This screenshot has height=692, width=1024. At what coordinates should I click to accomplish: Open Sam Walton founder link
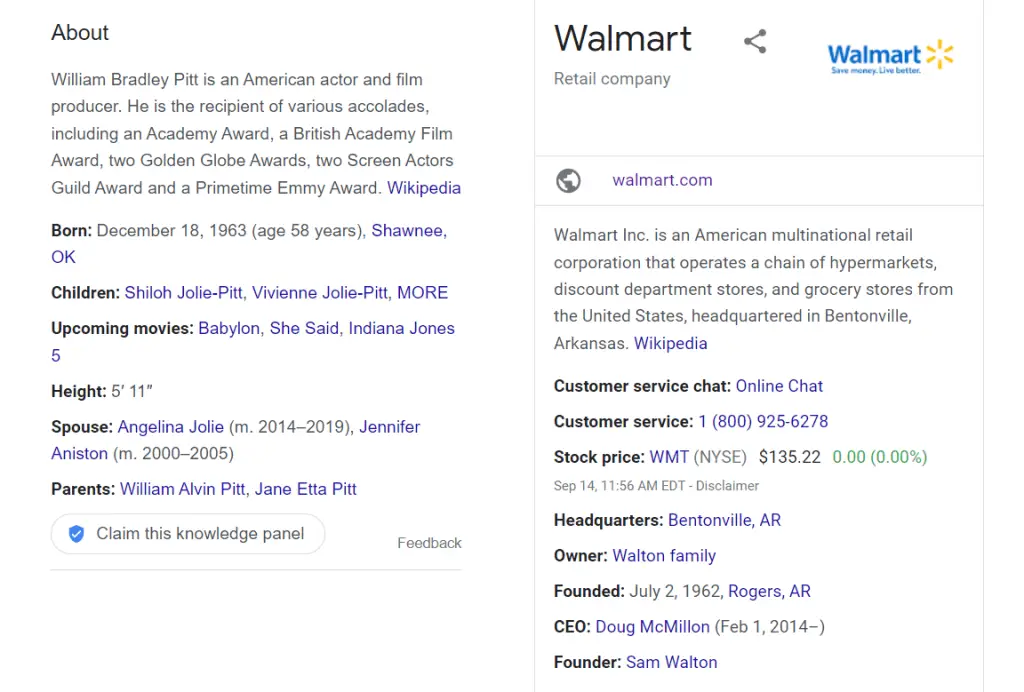click(x=671, y=662)
